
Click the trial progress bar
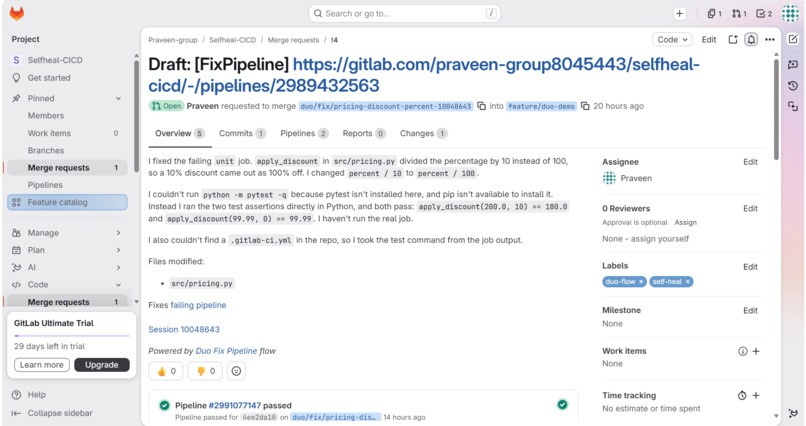71,336
